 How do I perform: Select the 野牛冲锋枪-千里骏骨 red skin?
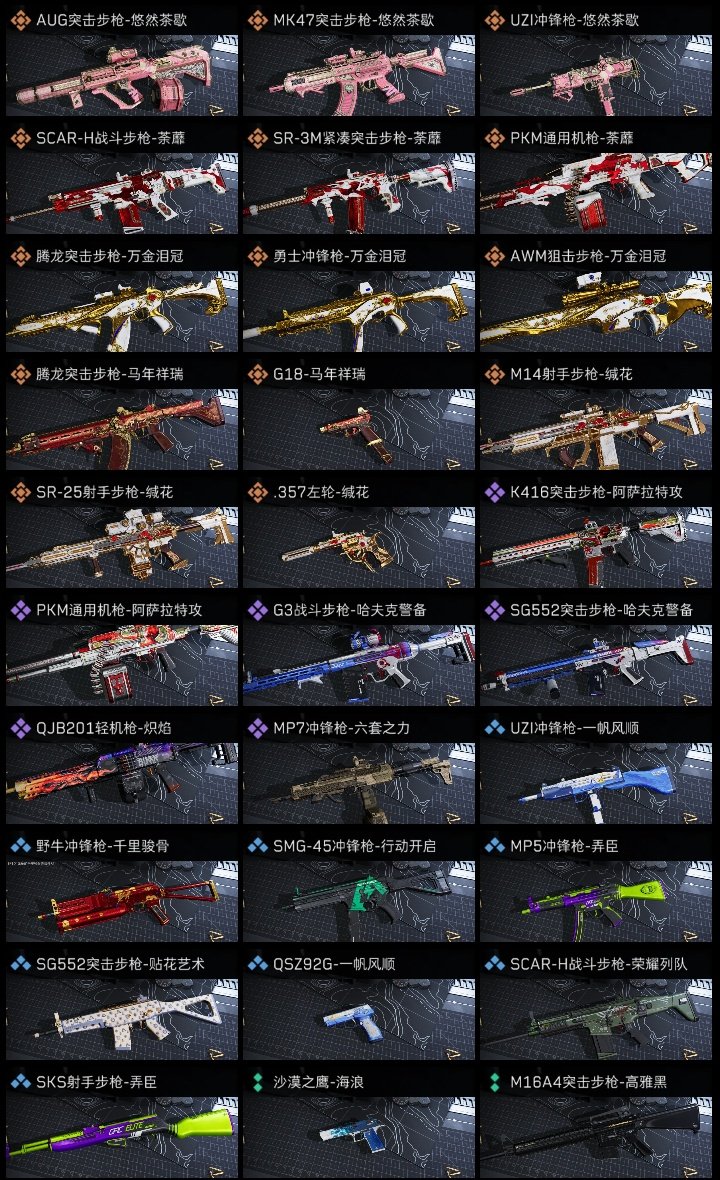pyautogui.click(x=122, y=902)
